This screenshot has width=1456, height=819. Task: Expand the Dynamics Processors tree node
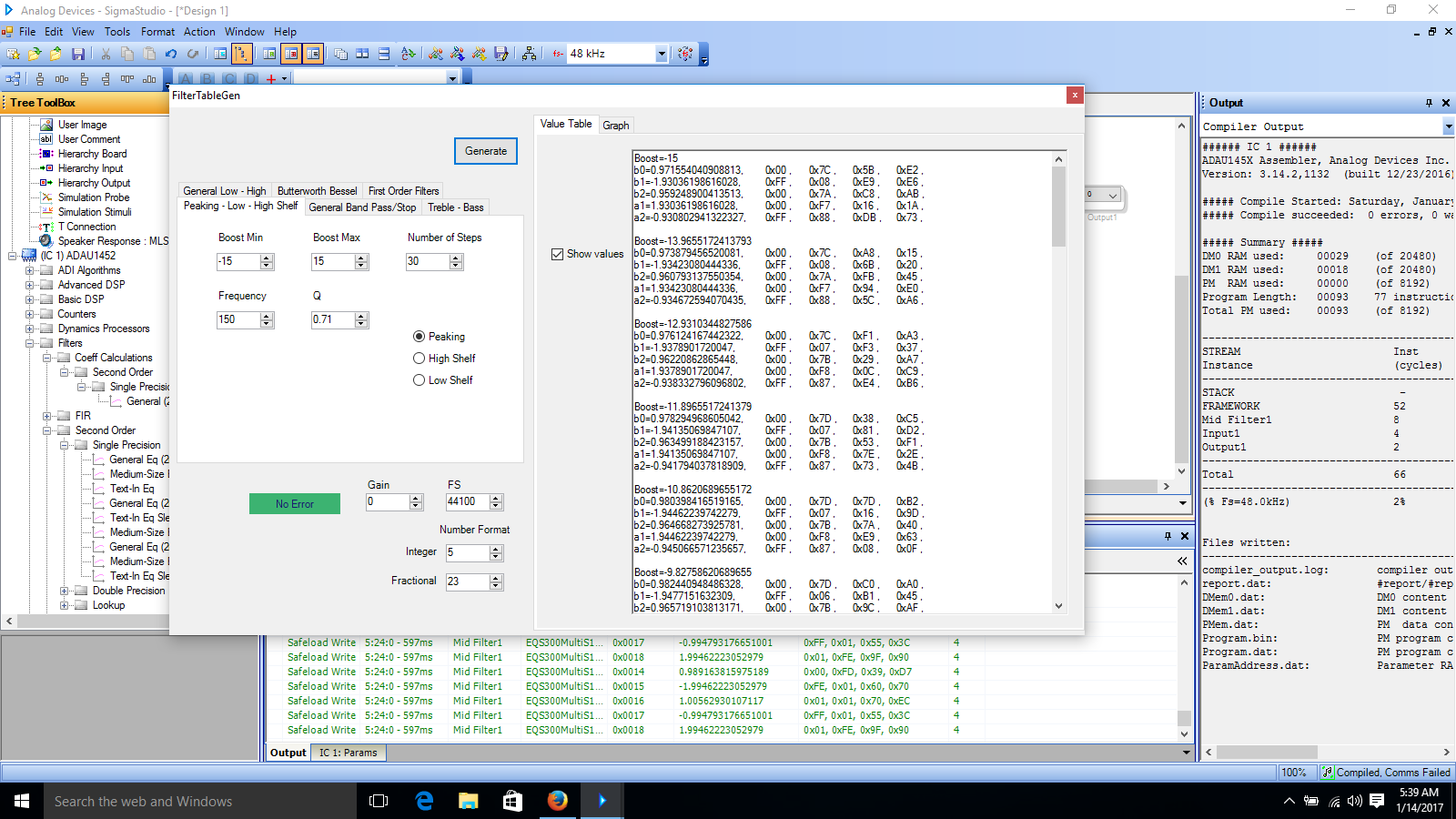[29, 329]
